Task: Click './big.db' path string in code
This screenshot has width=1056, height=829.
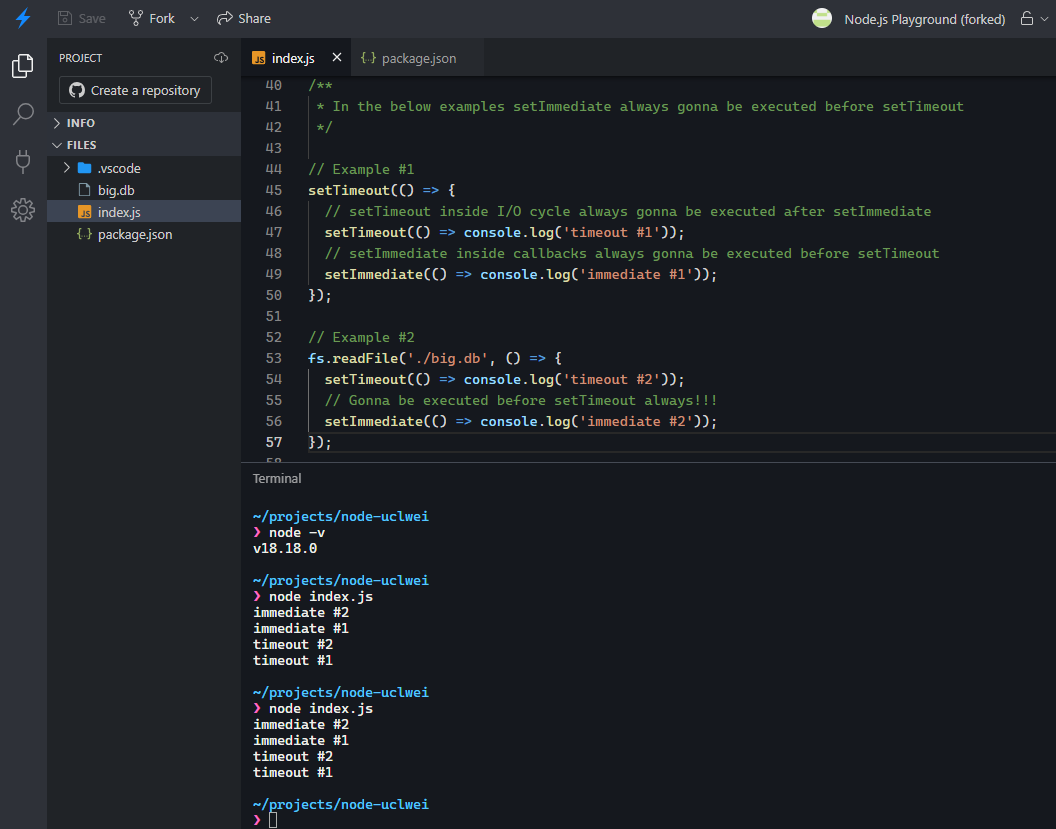Action: pyautogui.click(x=447, y=358)
